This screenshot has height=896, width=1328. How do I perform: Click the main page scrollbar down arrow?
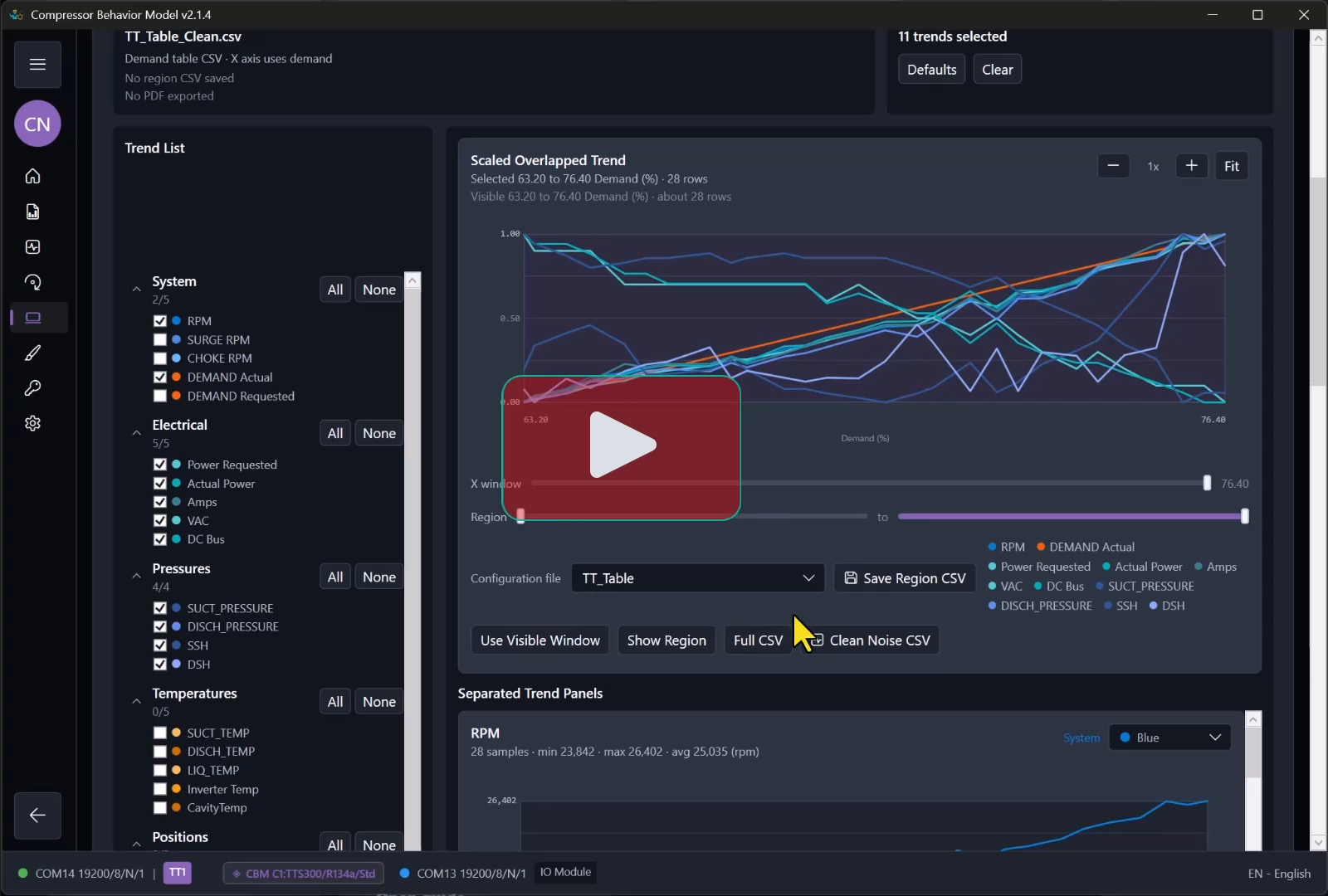click(x=1318, y=843)
